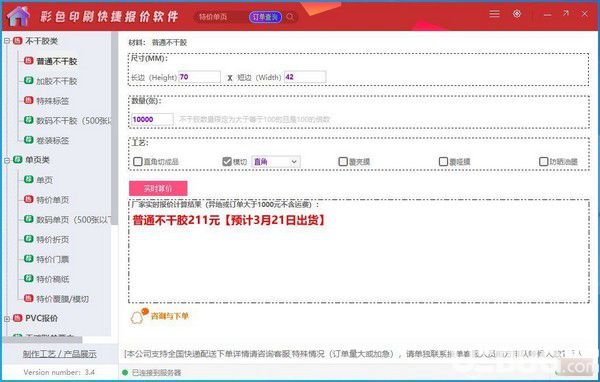The height and width of the screenshot is (382, 600).
Task: Select 卷装标签 in the tree
Action: pyautogui.click(x=53, y=140)
